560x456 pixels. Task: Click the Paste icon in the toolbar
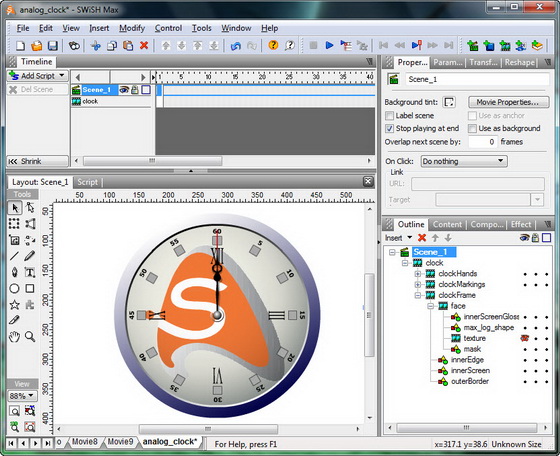tap(128, 46)
